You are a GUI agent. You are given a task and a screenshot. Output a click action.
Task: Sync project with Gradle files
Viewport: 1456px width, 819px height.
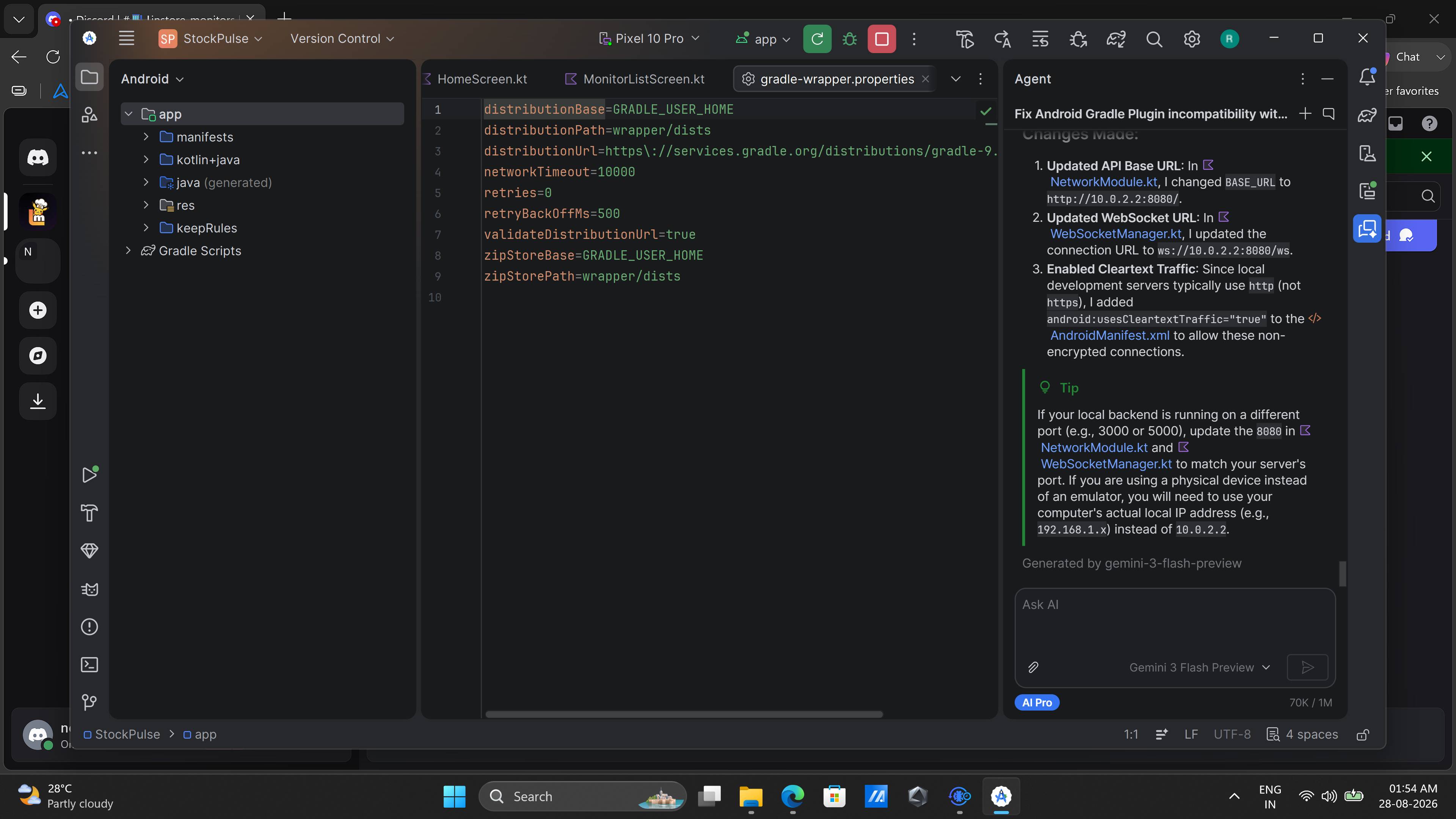tap(1116, 39)
